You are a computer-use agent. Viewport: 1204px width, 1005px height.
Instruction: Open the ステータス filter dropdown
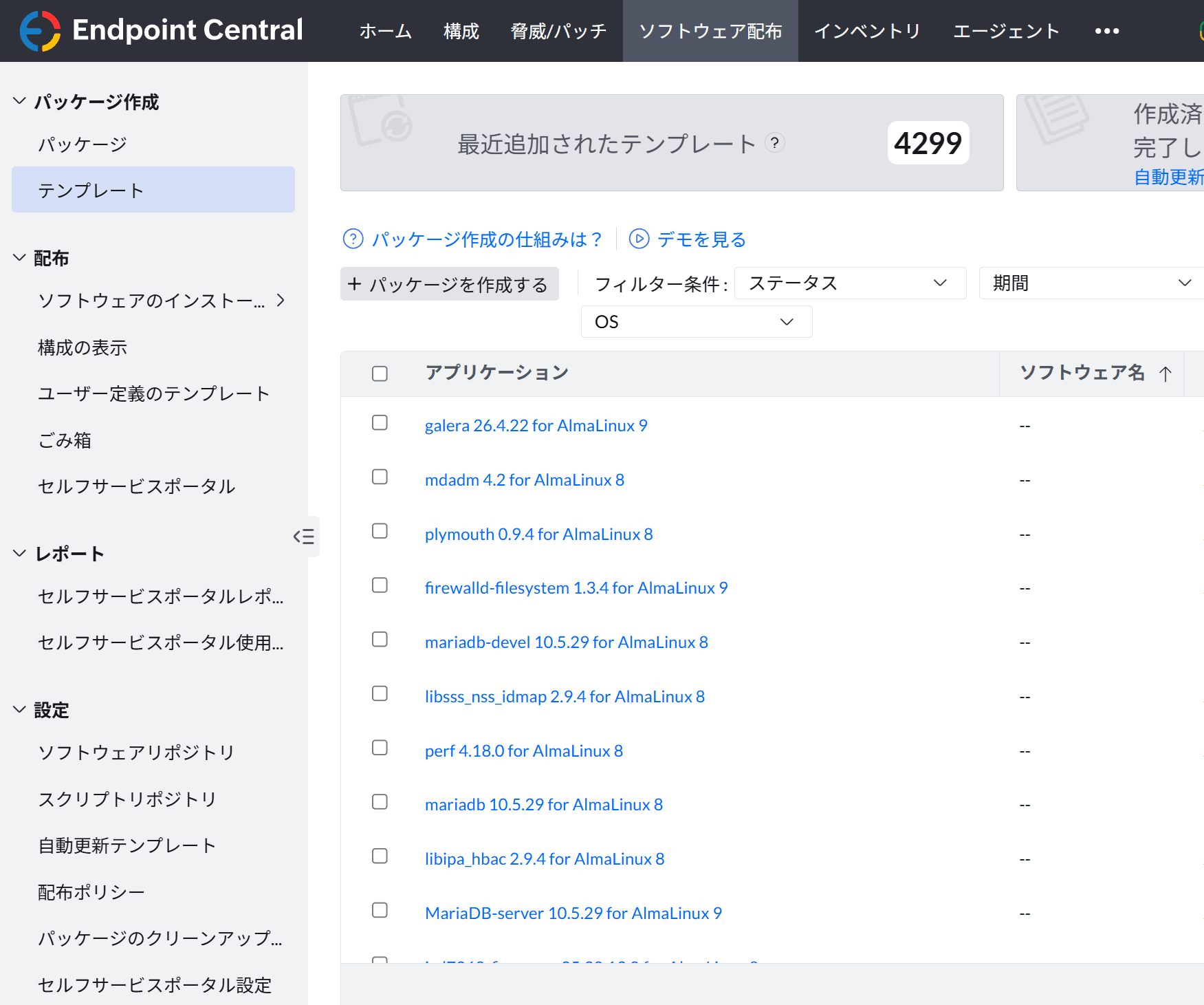click(851, 283)
